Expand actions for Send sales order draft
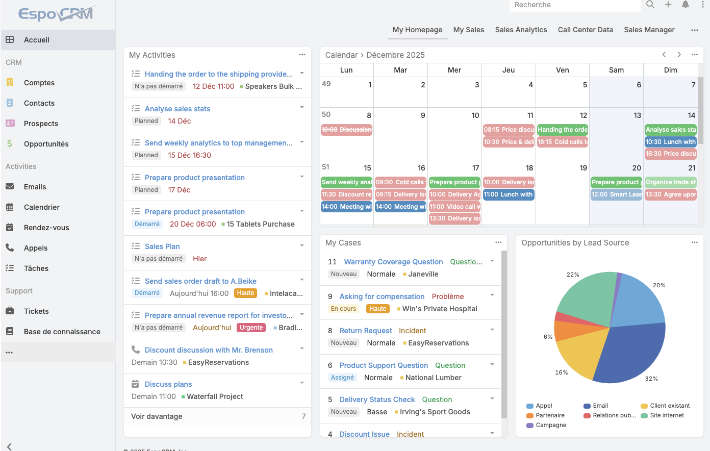710x451 pixels. tap(302, 280)
